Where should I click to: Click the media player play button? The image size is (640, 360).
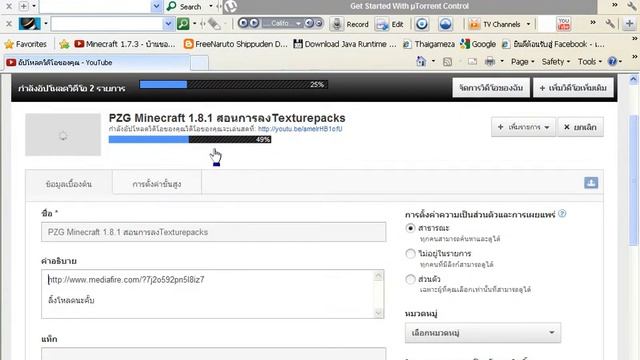(x=253, y=23)
